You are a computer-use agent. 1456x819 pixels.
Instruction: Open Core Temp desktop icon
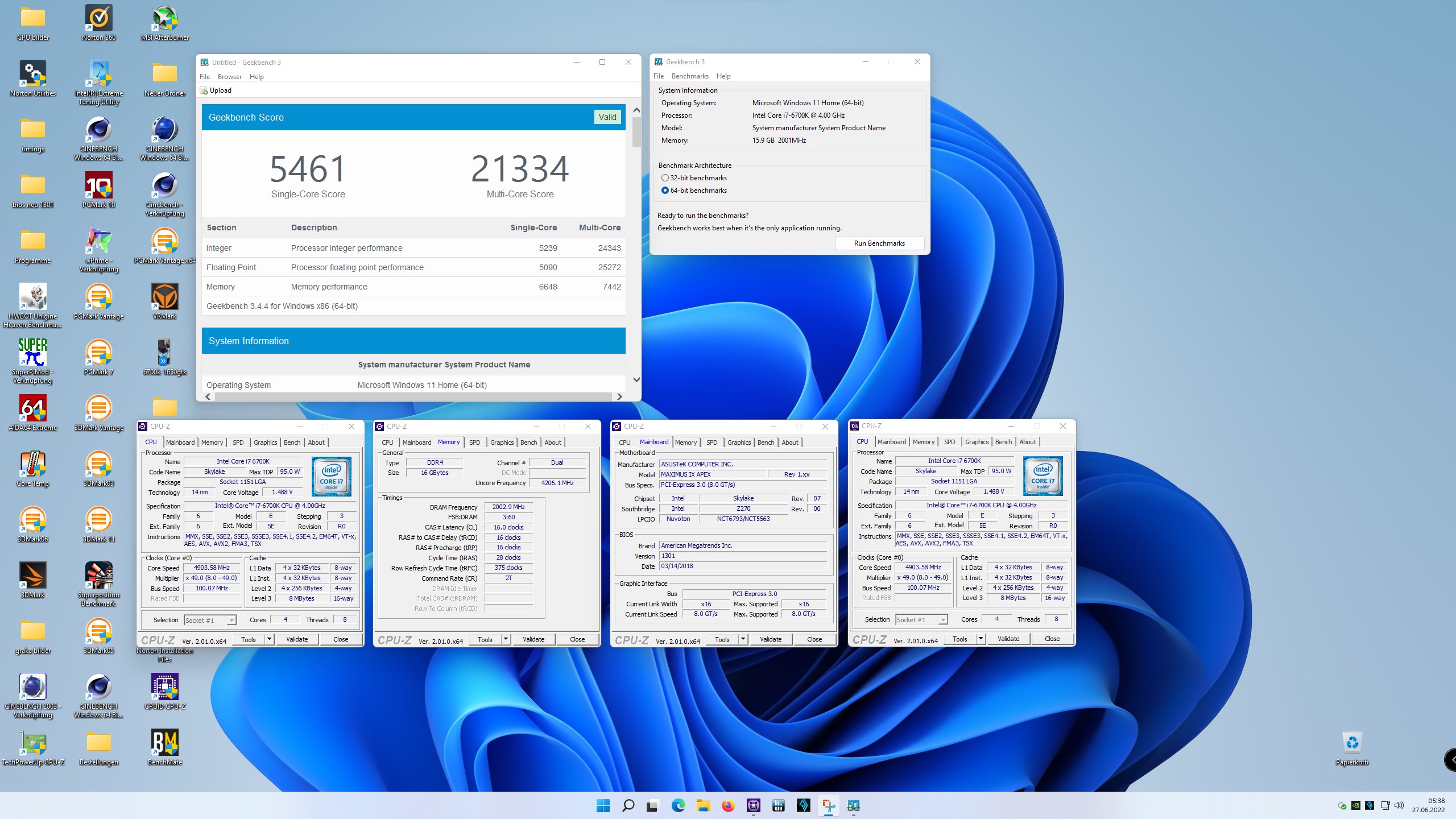[33, 469]
